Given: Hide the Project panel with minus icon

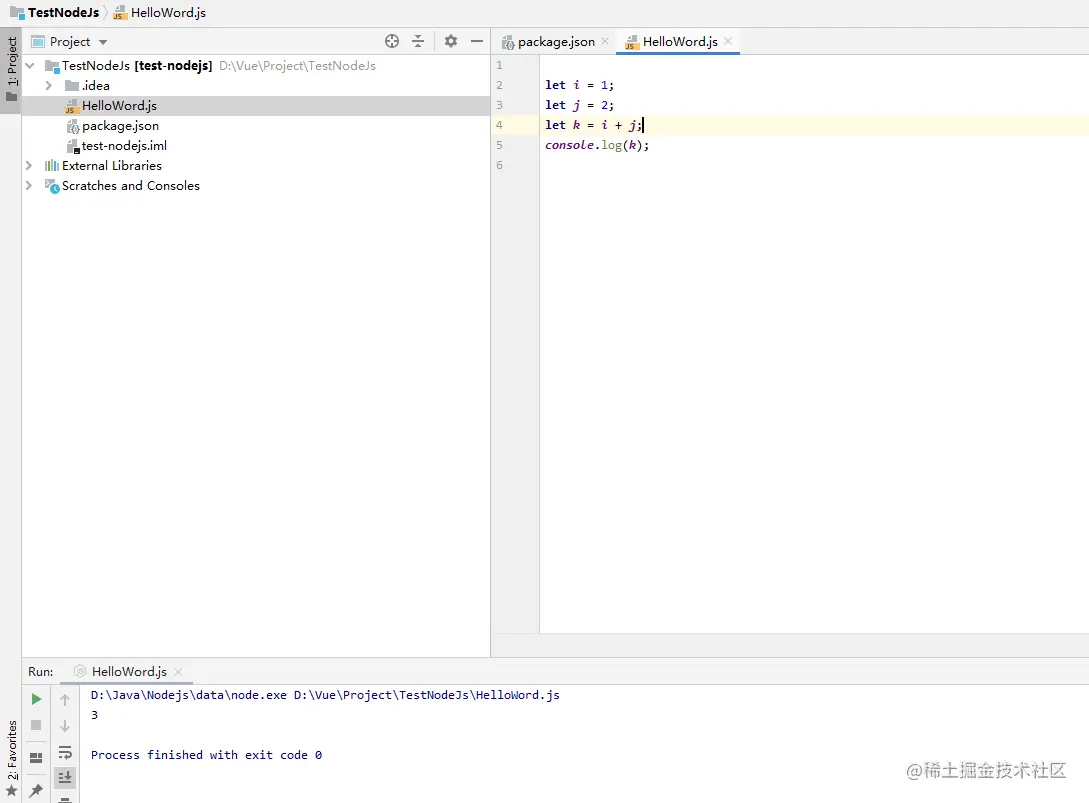Looking at the screenshot, I should [476, 41].
